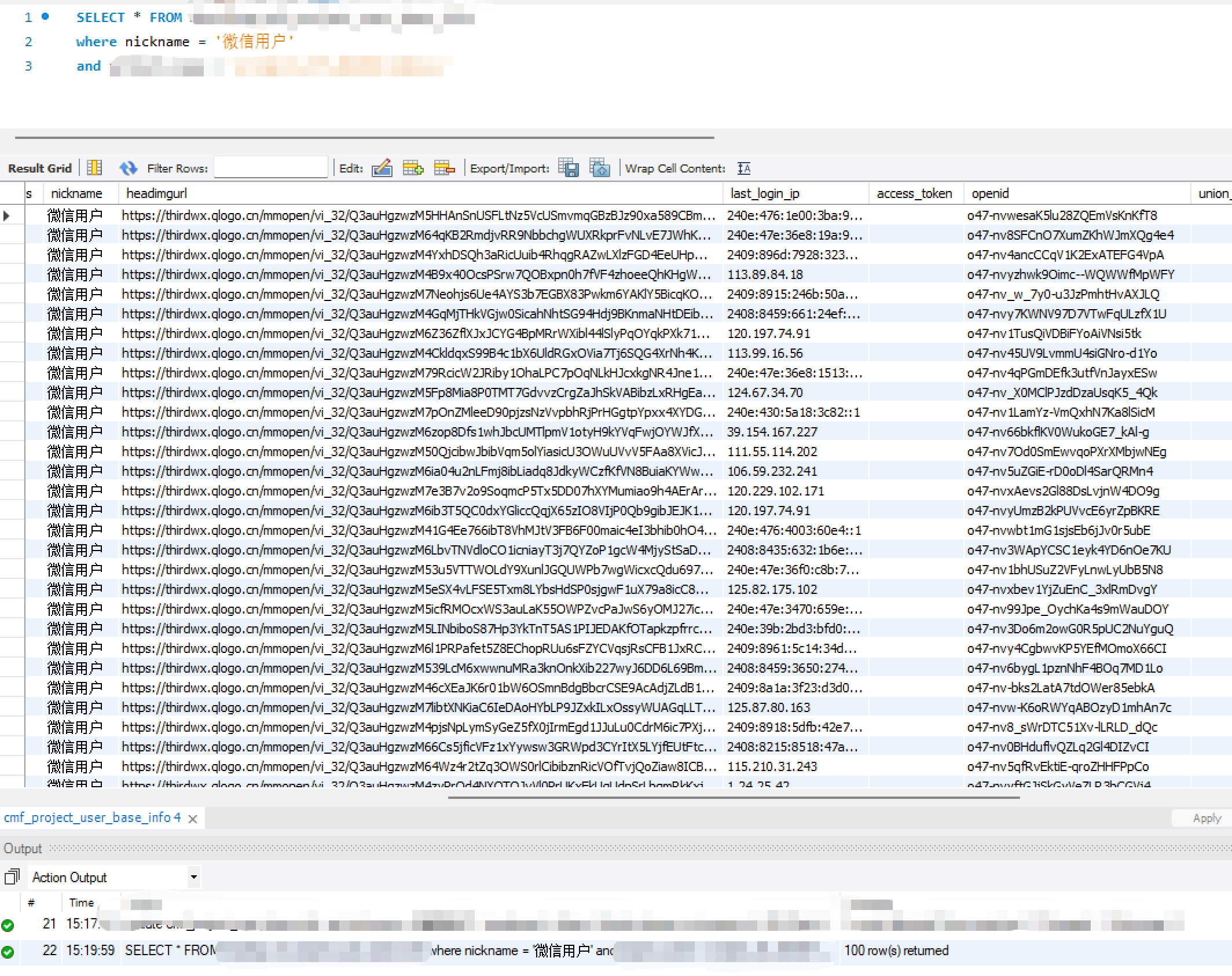Screen dimensions: 1232x976
Task: Click the copy output icon beside Action Output
Action: tap(12, 877)
